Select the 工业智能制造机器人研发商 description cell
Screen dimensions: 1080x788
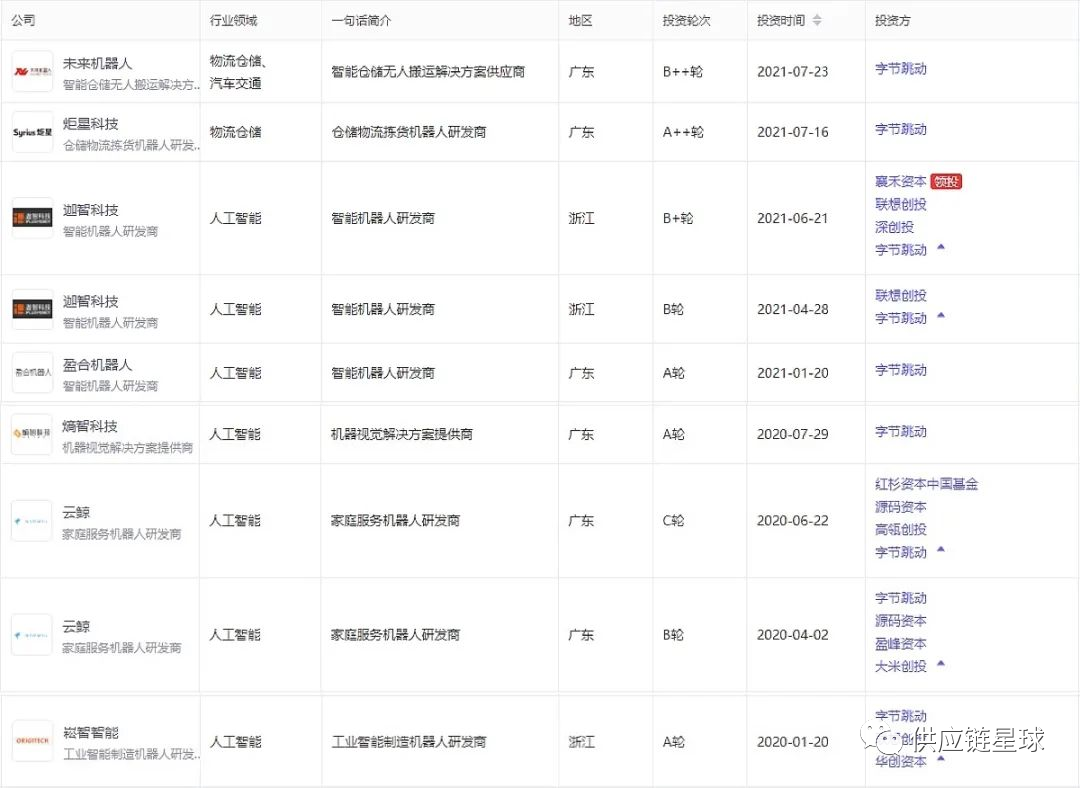tap(408, 741)
